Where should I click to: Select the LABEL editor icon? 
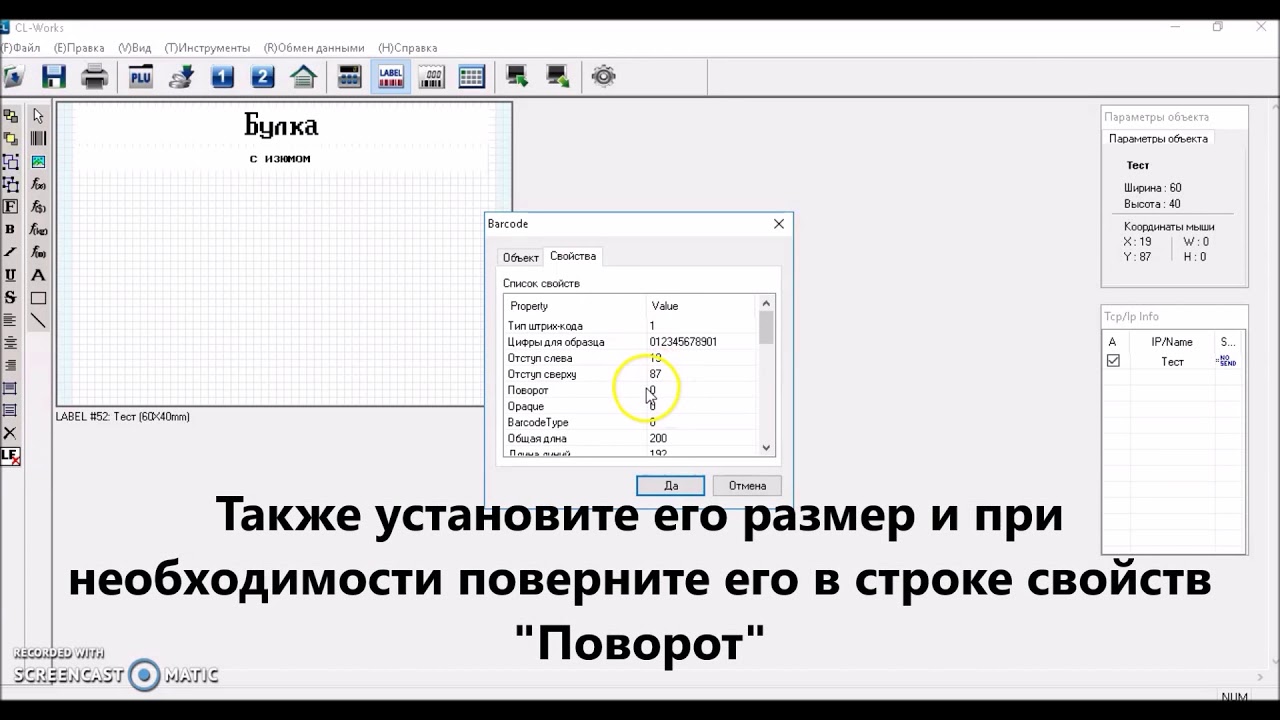(x=390, y=76)
